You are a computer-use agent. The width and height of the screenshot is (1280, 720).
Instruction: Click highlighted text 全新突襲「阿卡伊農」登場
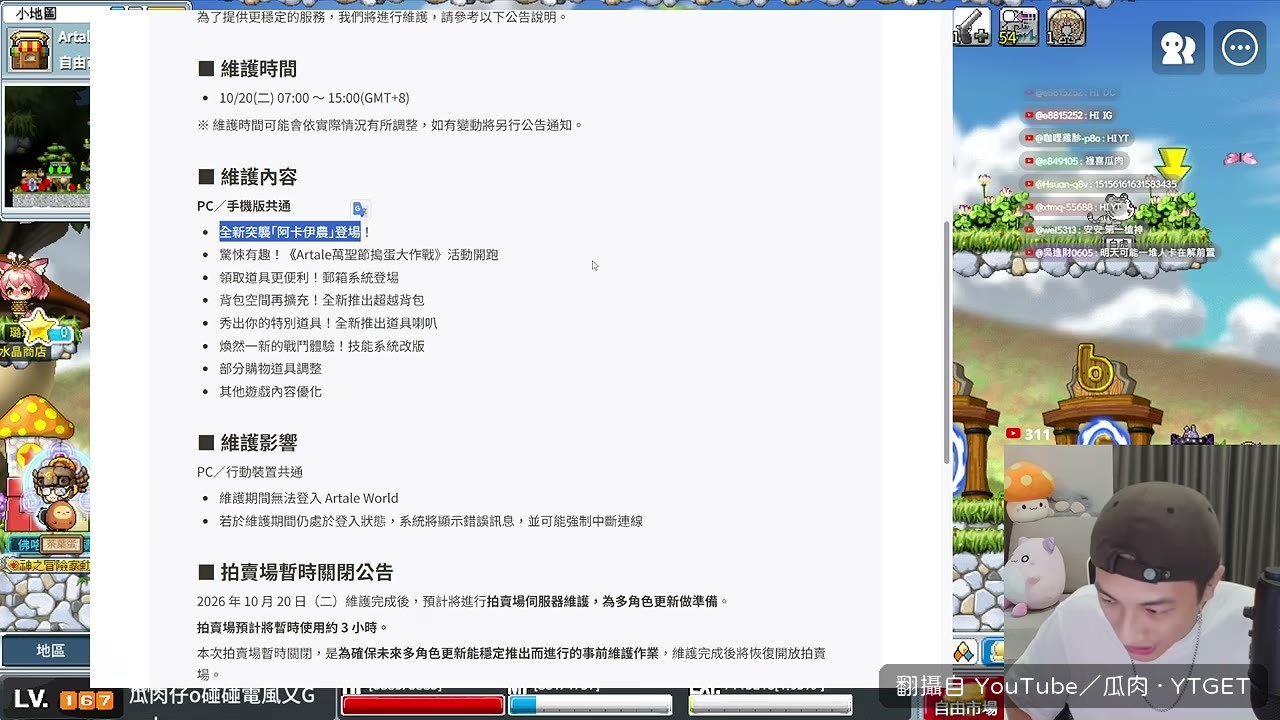point(290,232)
